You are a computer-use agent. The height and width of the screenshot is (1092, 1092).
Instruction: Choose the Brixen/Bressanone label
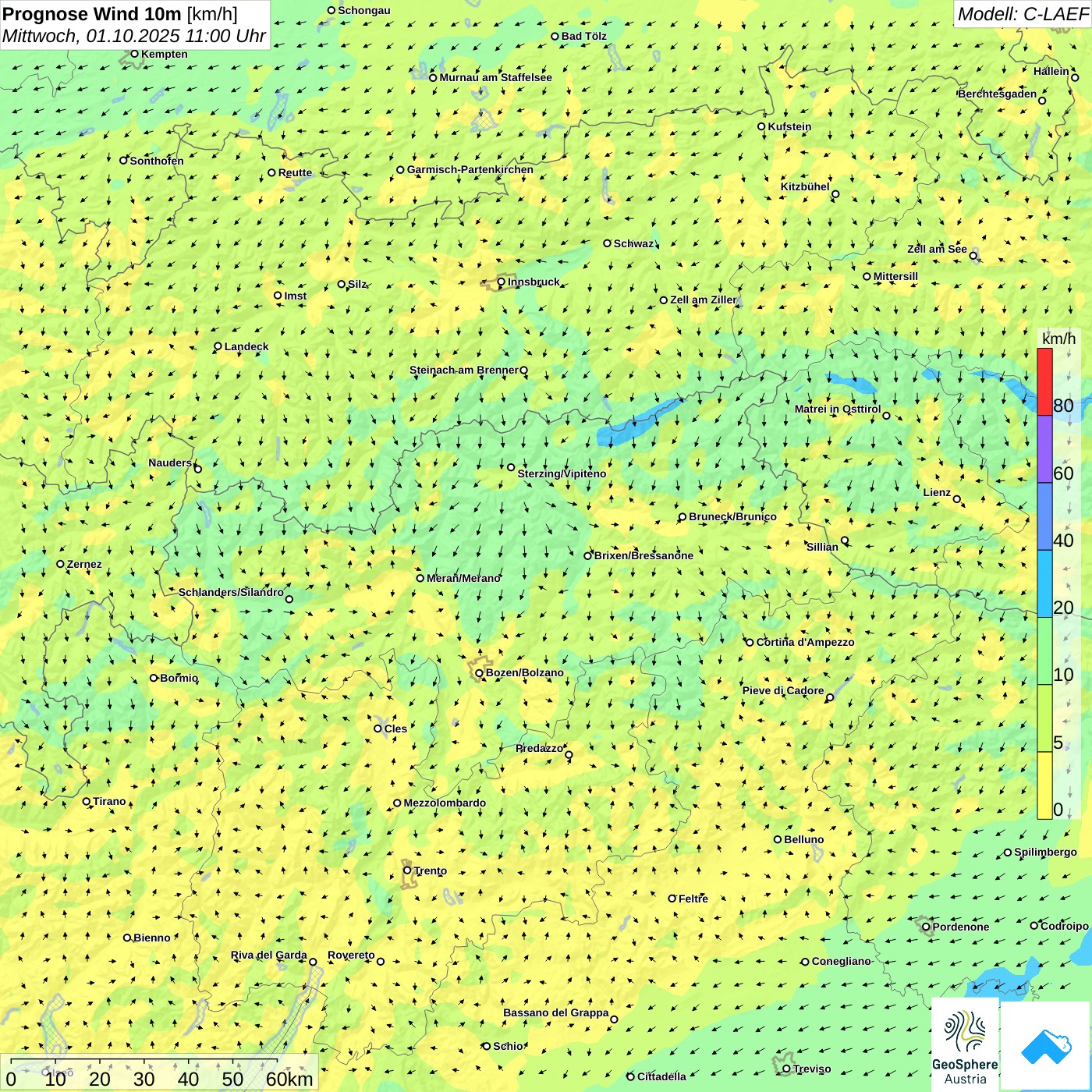(643, 555)
